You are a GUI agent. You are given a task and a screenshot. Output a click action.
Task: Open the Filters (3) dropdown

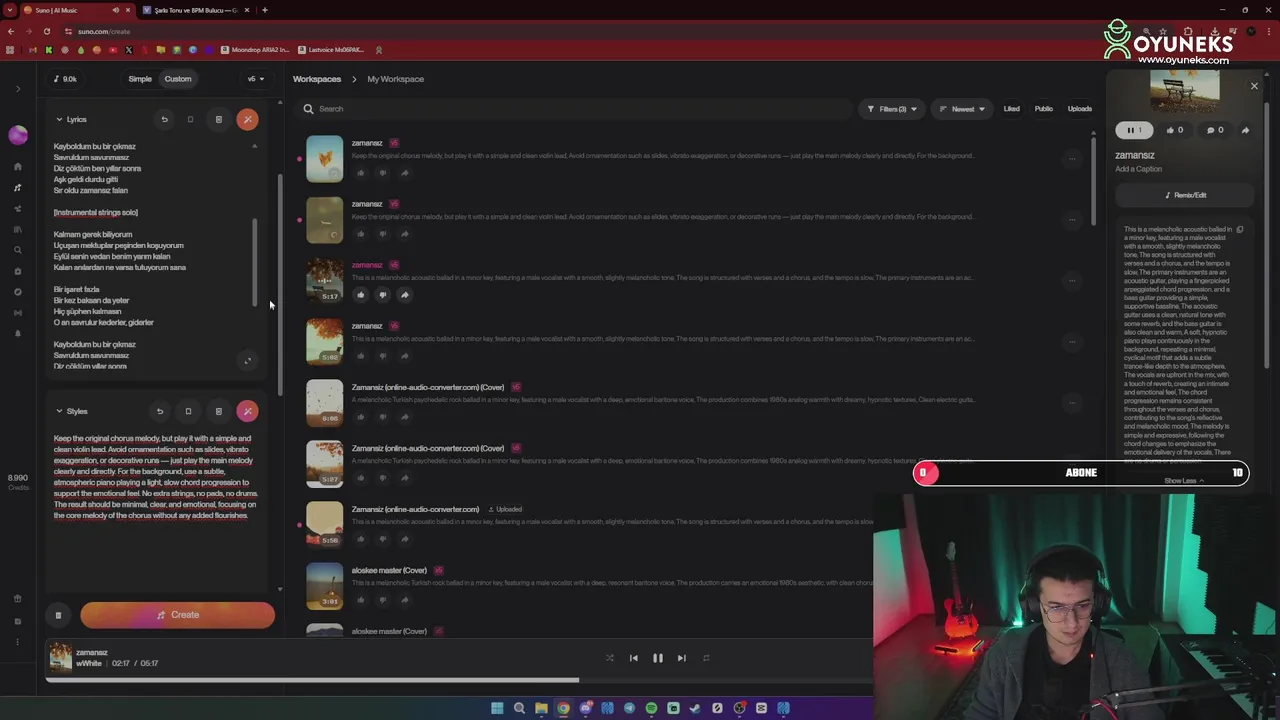tap(892, 109)
